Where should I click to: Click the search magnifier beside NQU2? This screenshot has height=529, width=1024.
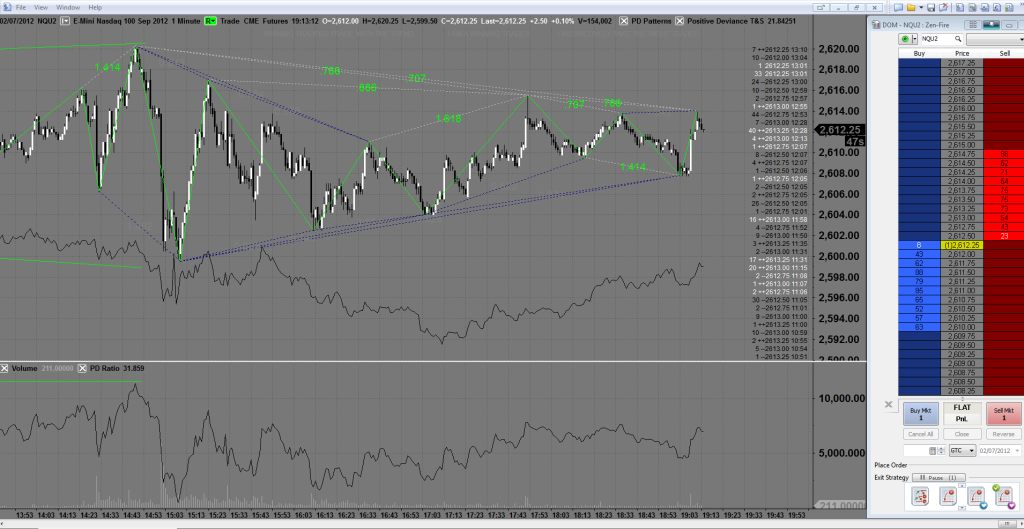957,38
